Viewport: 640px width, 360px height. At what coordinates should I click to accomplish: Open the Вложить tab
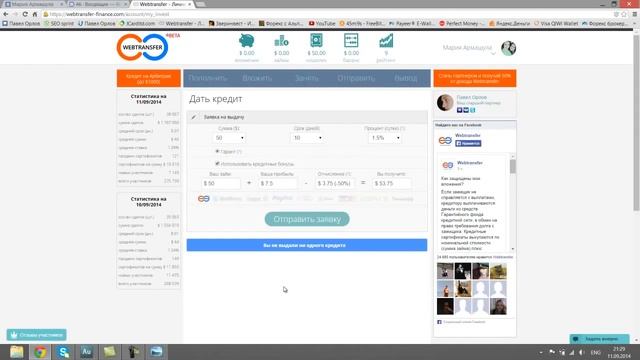point(257,78)
